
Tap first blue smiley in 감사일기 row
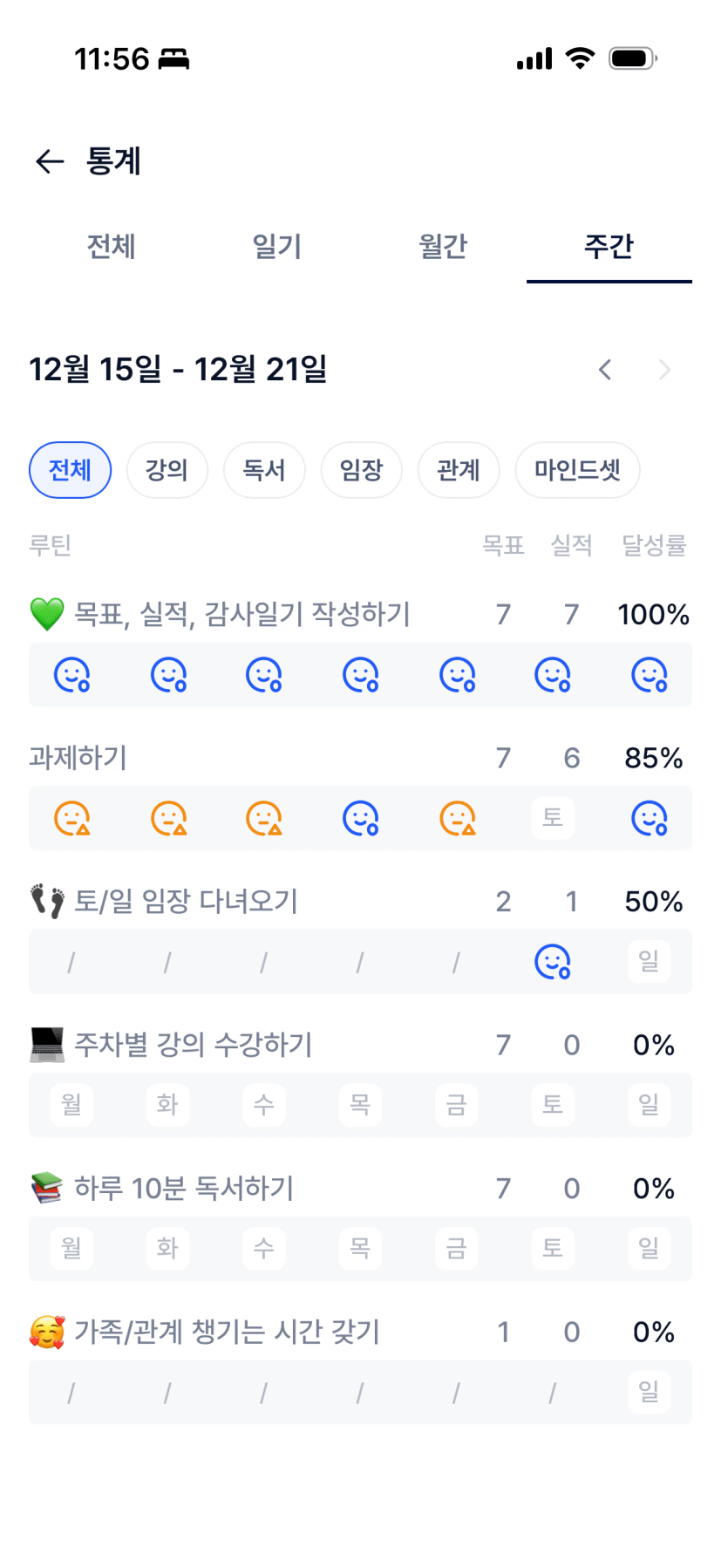(71, 675)
